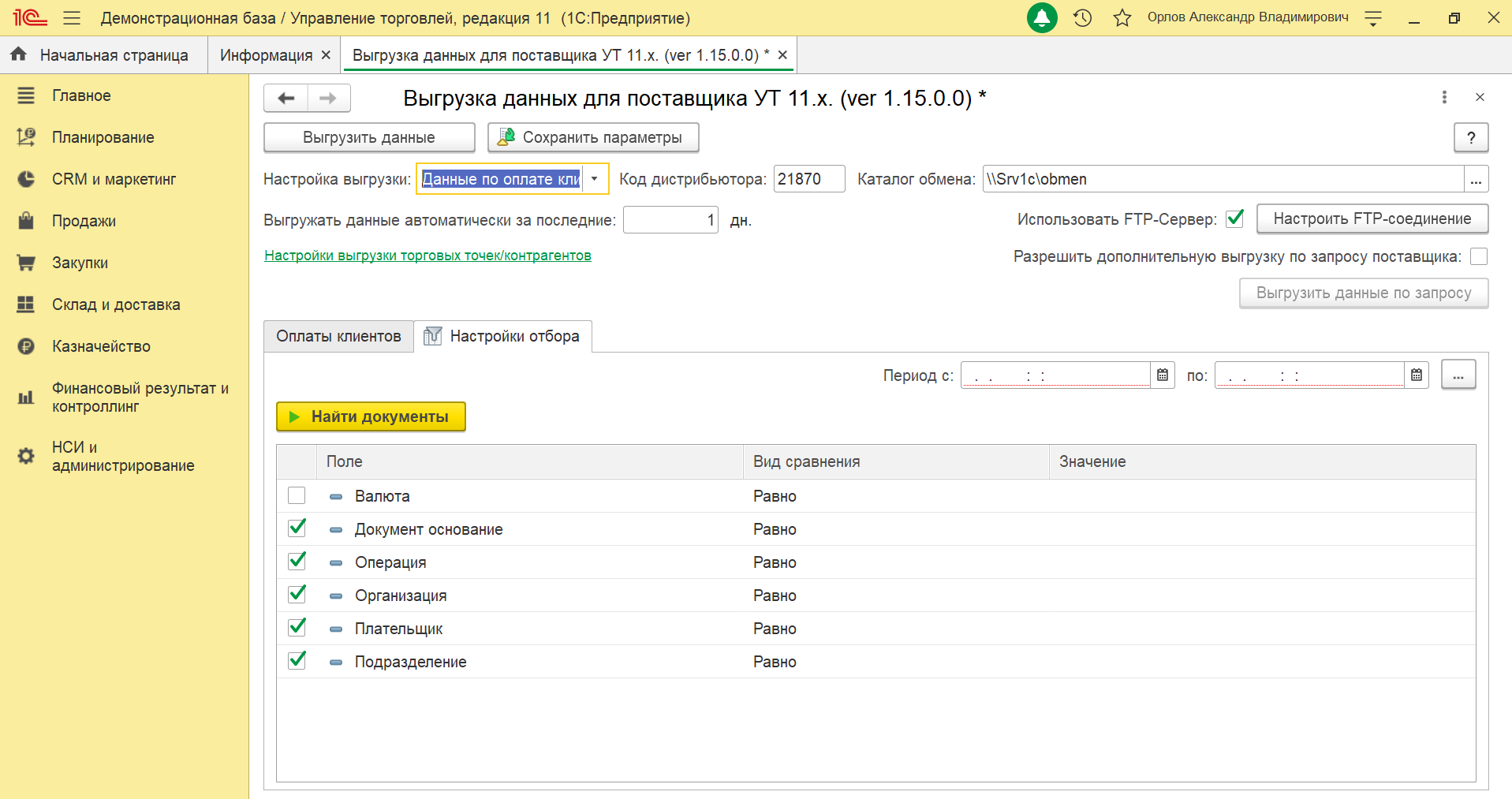The image size is (1512, 799).
Task: Click Найти документы button
Action: tap(371, 416)
